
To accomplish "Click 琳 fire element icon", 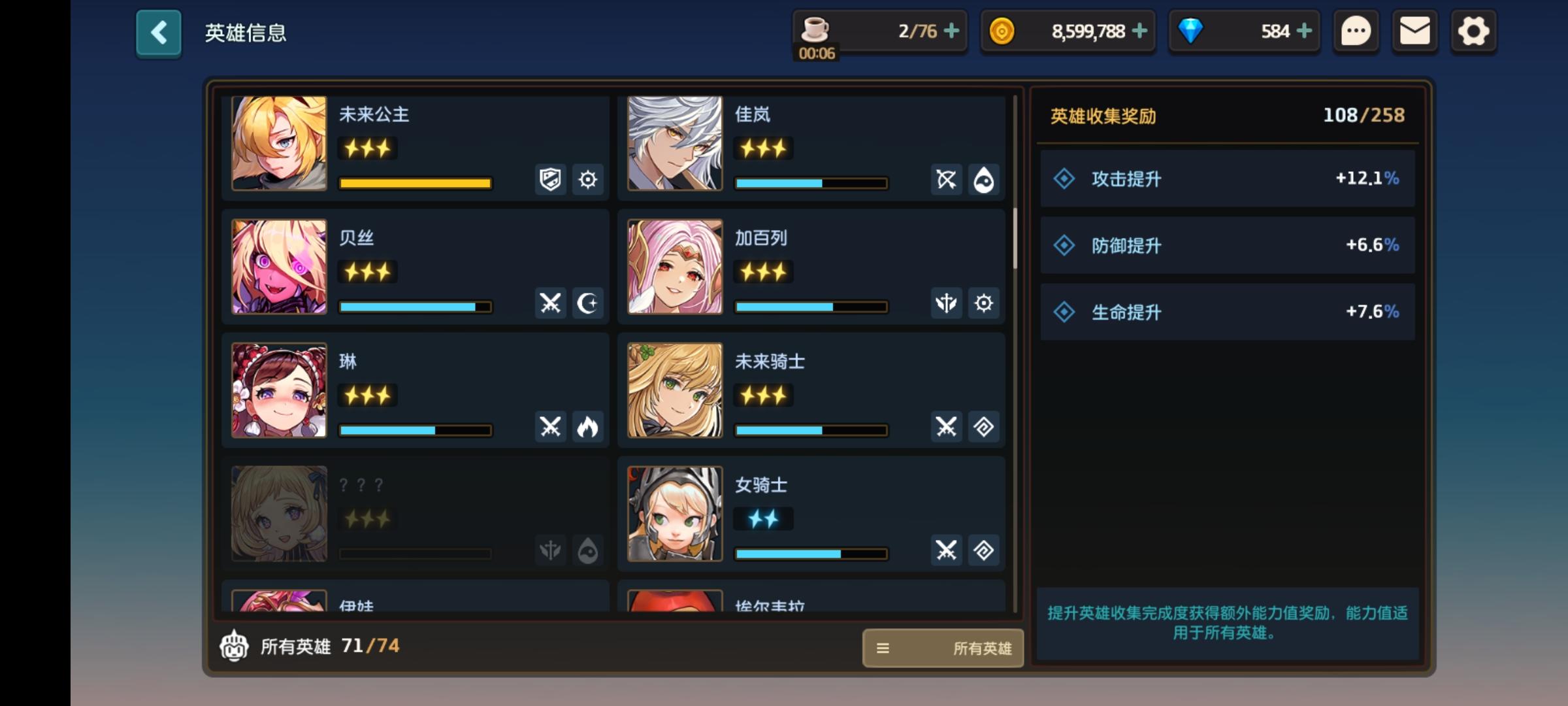I will tap(588, 427).
